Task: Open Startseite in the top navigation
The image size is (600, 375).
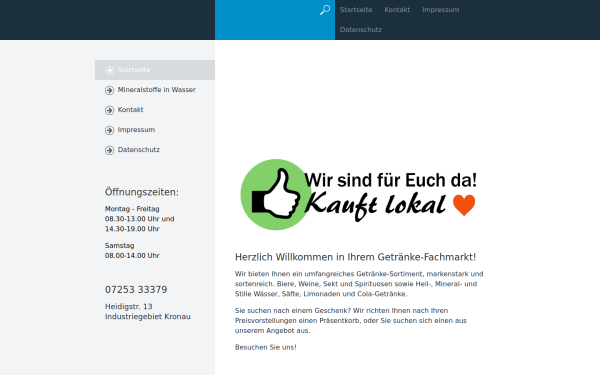Action: click(356, 10)
